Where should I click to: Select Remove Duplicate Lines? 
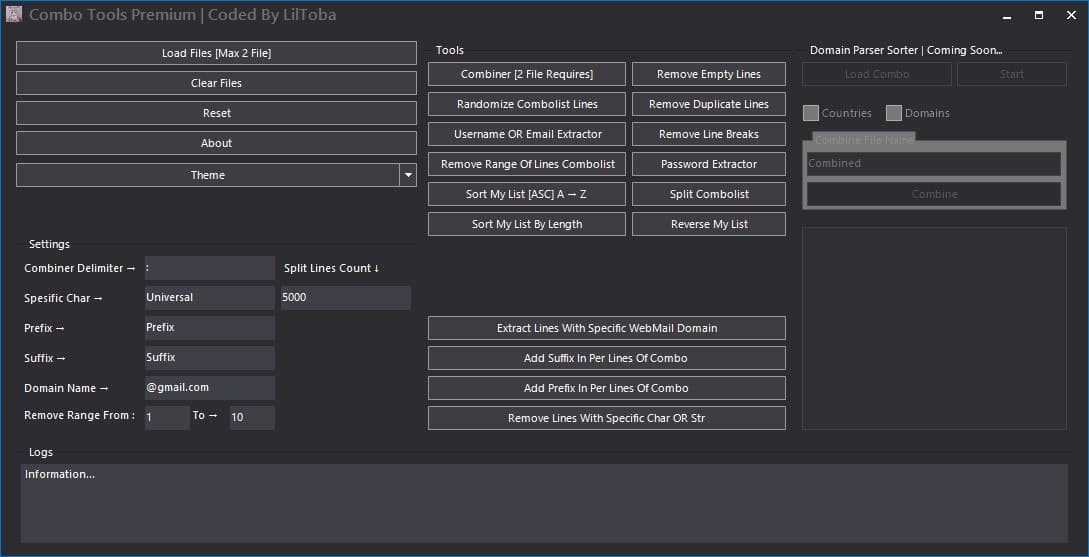(709, 104)
